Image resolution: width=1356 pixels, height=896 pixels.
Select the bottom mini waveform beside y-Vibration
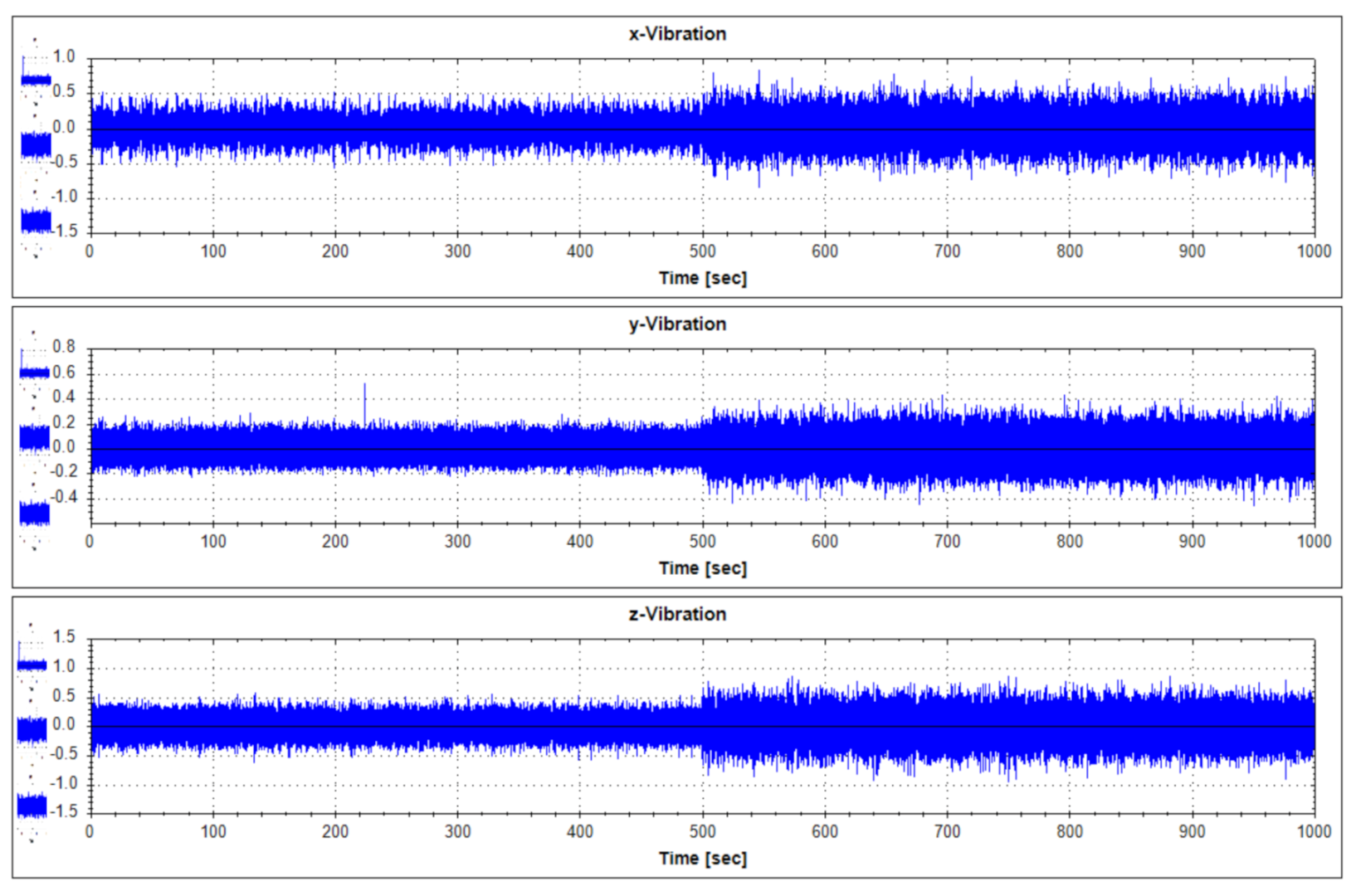pos(35,514)
